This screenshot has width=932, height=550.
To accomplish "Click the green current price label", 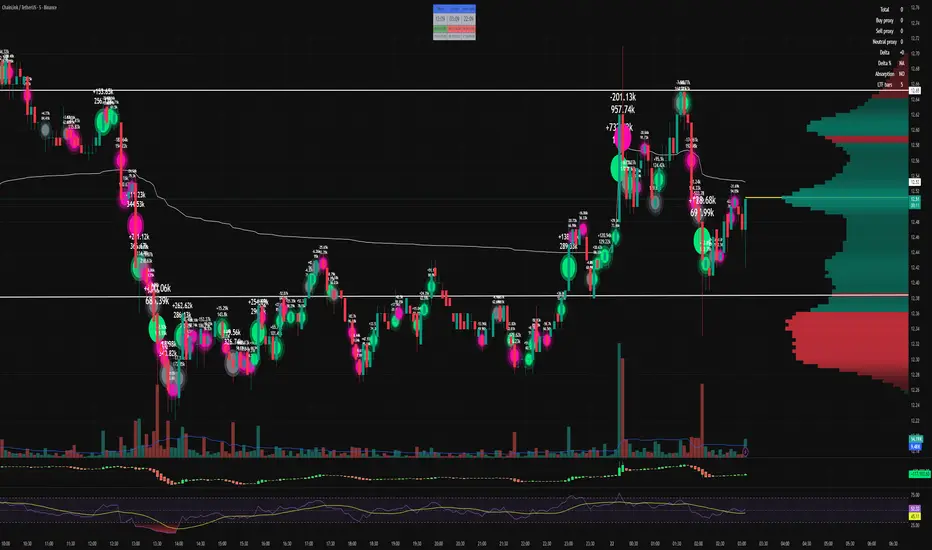I will (915, 202).
